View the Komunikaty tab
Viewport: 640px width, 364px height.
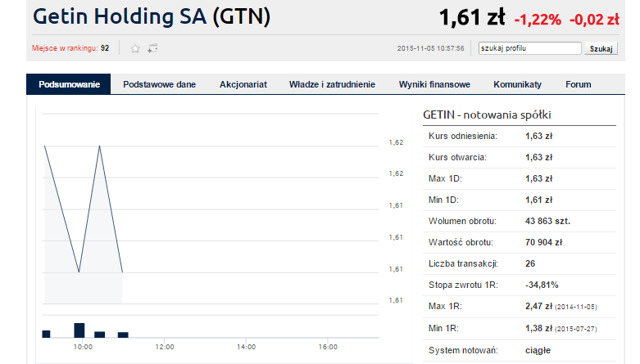pos(517,84)
